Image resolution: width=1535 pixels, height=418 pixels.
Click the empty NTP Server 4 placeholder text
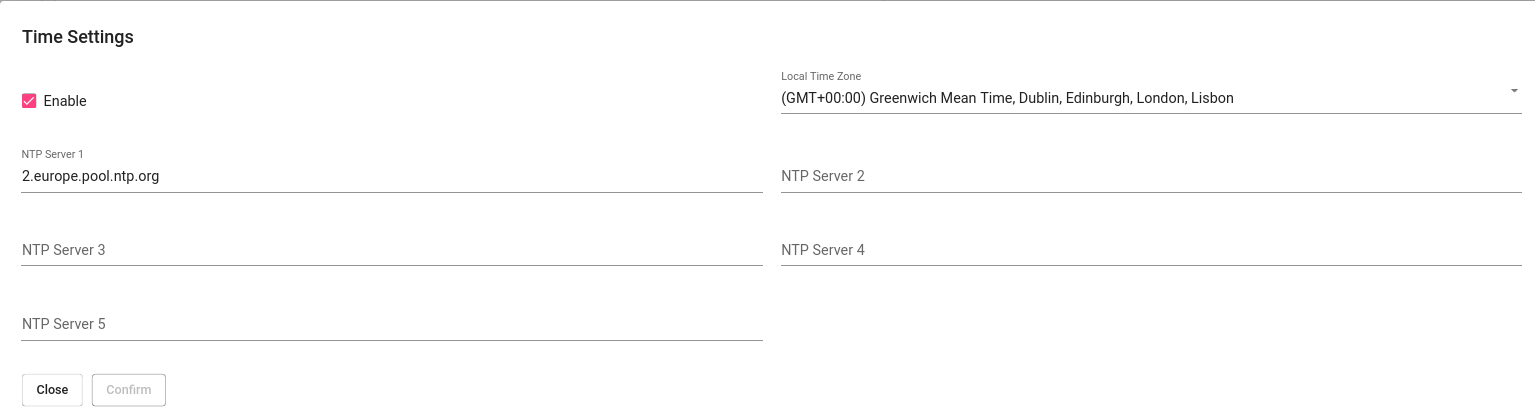tap(823, 250)
